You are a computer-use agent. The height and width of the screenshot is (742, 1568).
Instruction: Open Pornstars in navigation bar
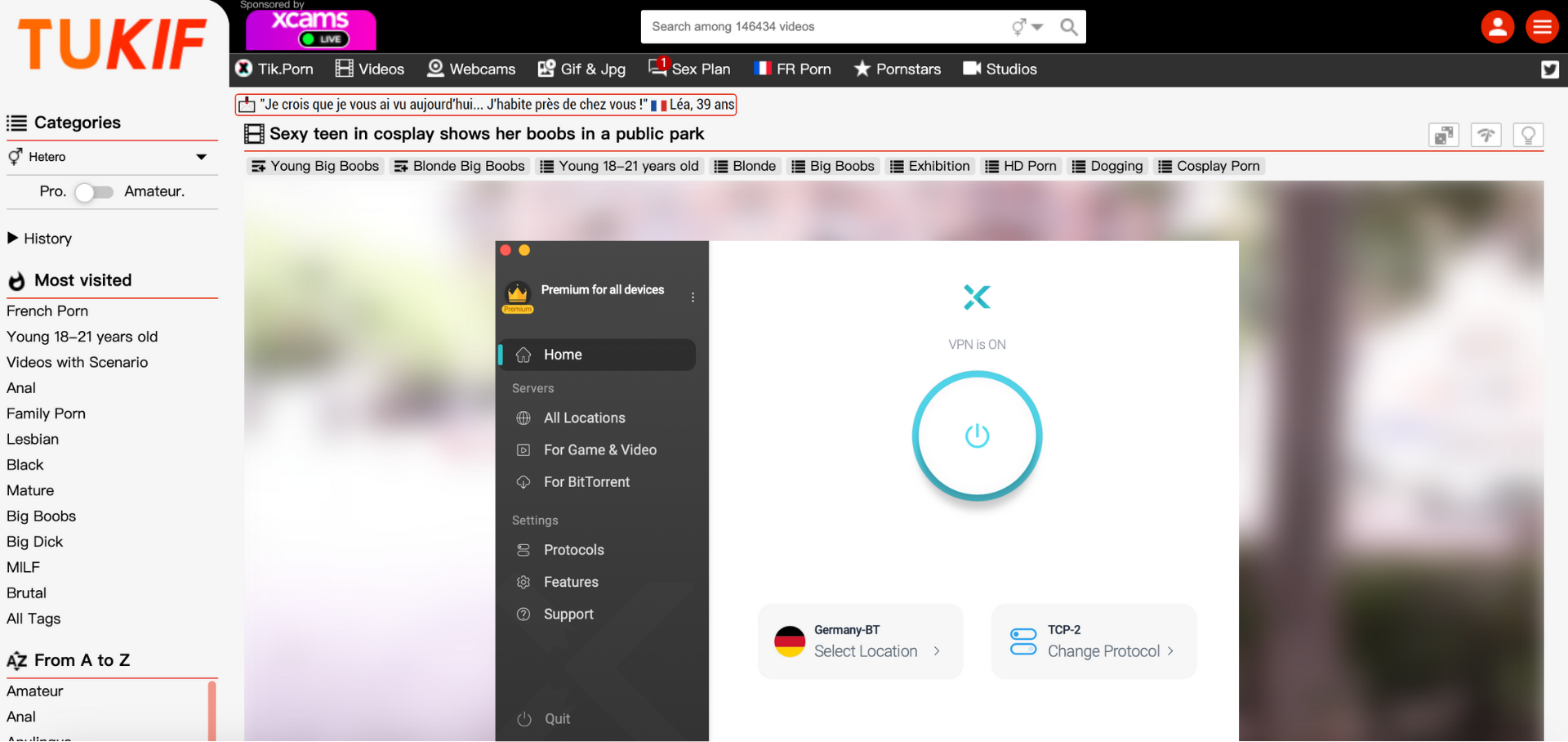click(x=897, y=69)
